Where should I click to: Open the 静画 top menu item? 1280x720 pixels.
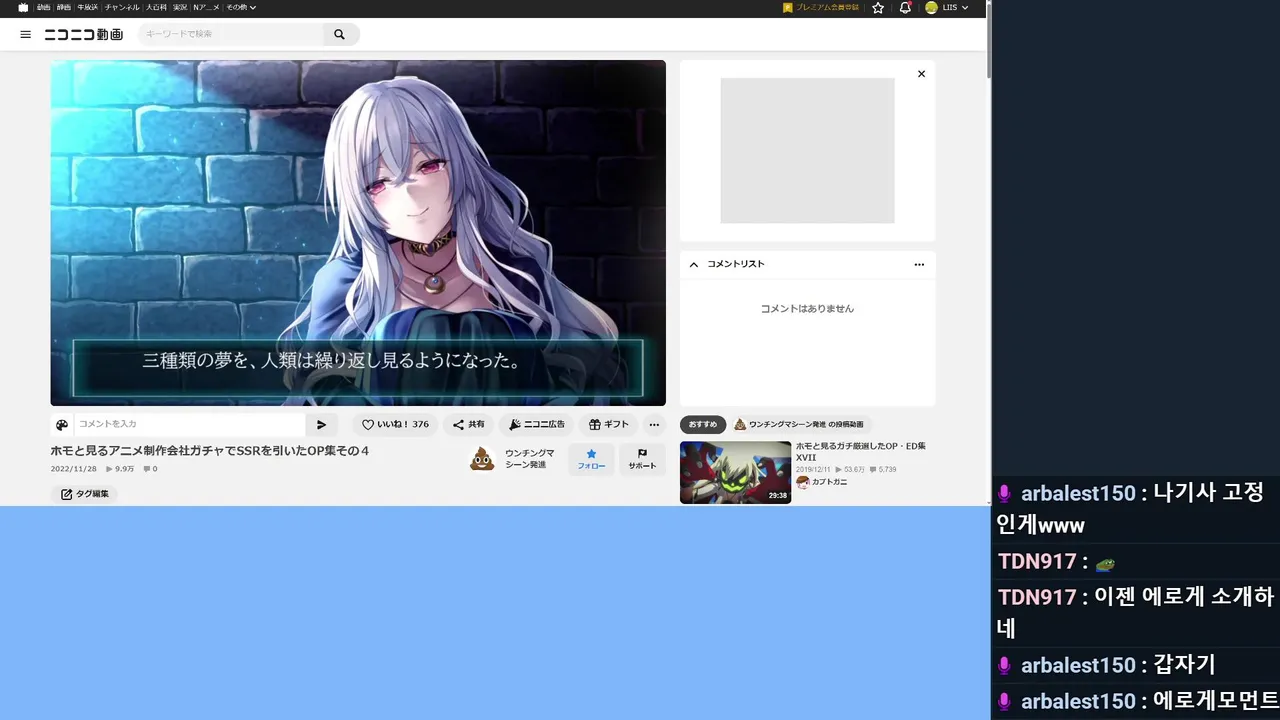[x=64, y=7]
